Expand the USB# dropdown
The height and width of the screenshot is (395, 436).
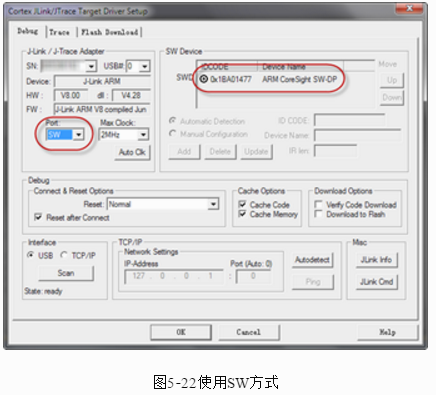[144, 66]
